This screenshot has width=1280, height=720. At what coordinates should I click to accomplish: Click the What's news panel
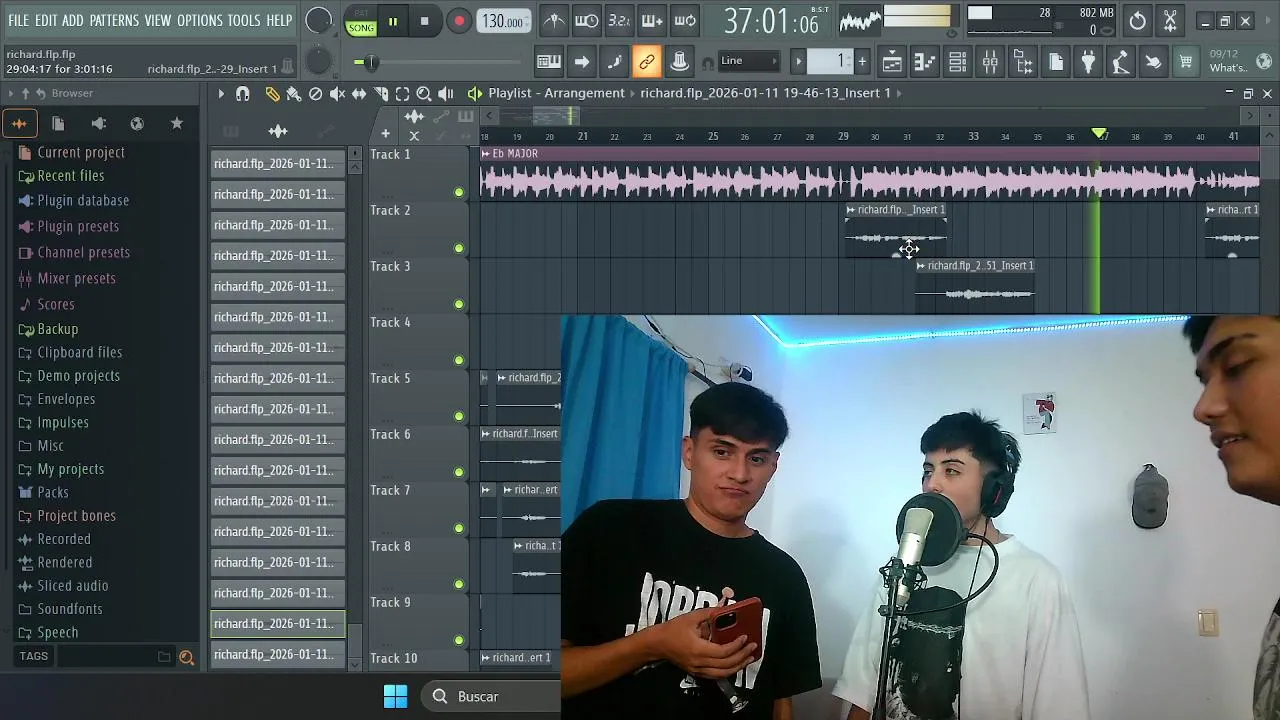click(1240, 61)
